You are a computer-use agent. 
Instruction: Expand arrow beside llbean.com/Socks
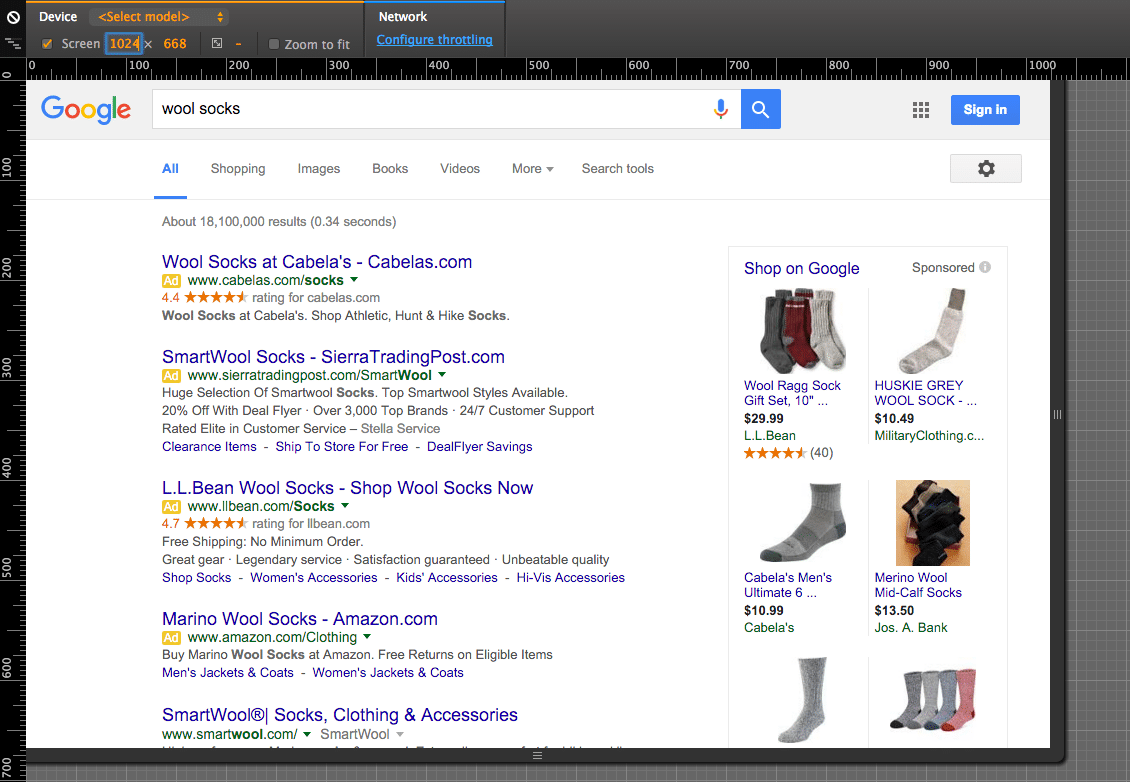pyautogui.click(x=344, y=506)
